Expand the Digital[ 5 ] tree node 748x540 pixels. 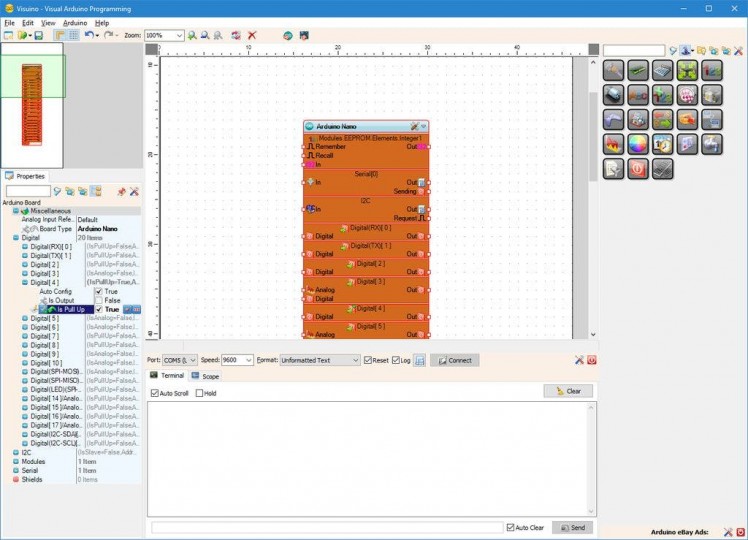coord(25,318)
